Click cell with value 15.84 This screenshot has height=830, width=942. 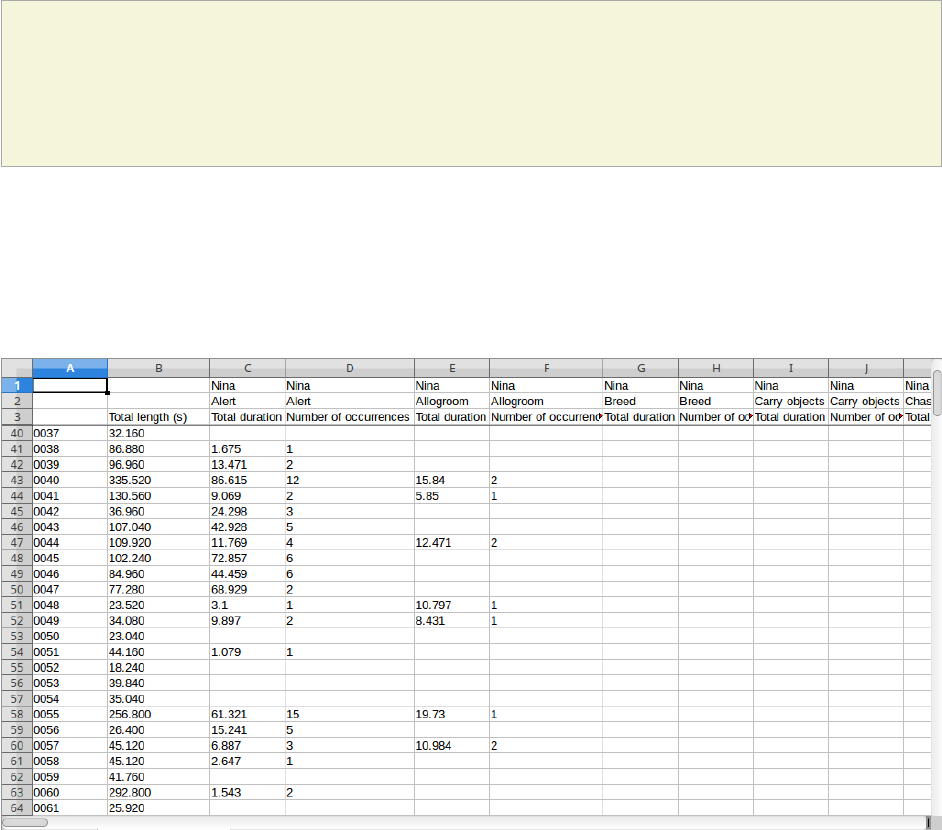click(x=452, y=480)
